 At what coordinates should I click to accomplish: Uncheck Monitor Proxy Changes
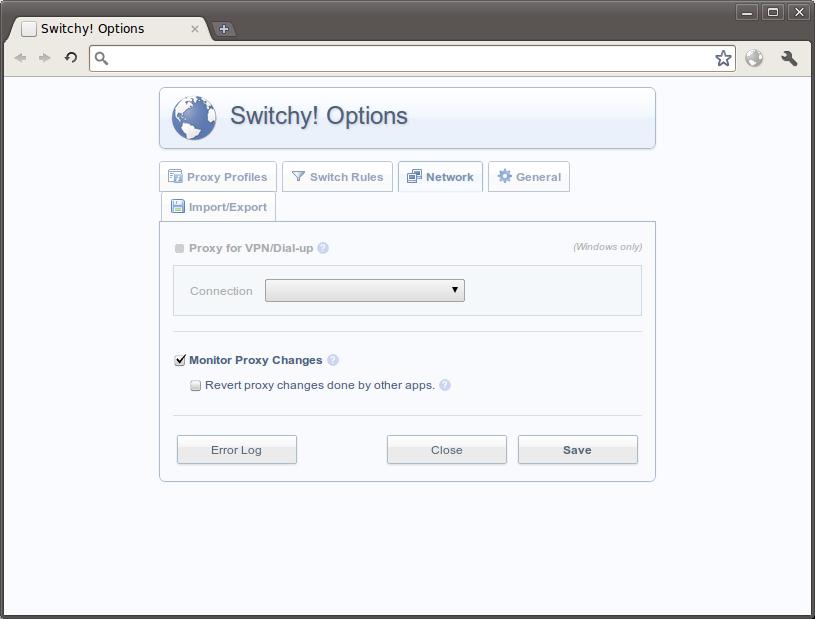coord(180,360)
